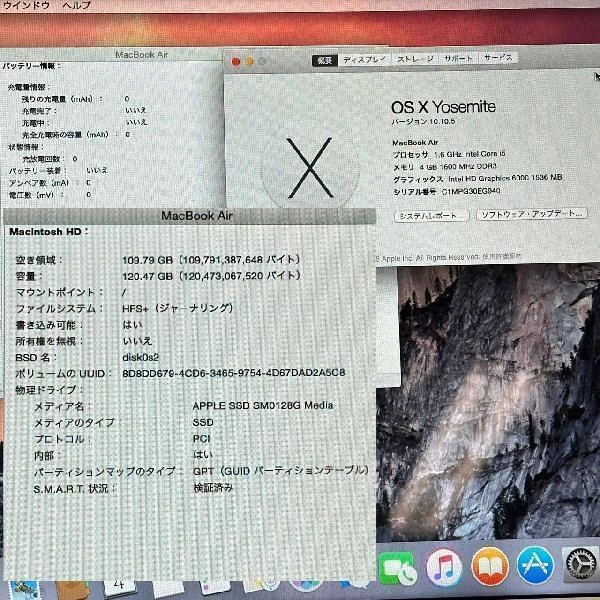Select capacity value 120.47 GB
This screenshot has height=600, width=600.
tap(148, 276)
